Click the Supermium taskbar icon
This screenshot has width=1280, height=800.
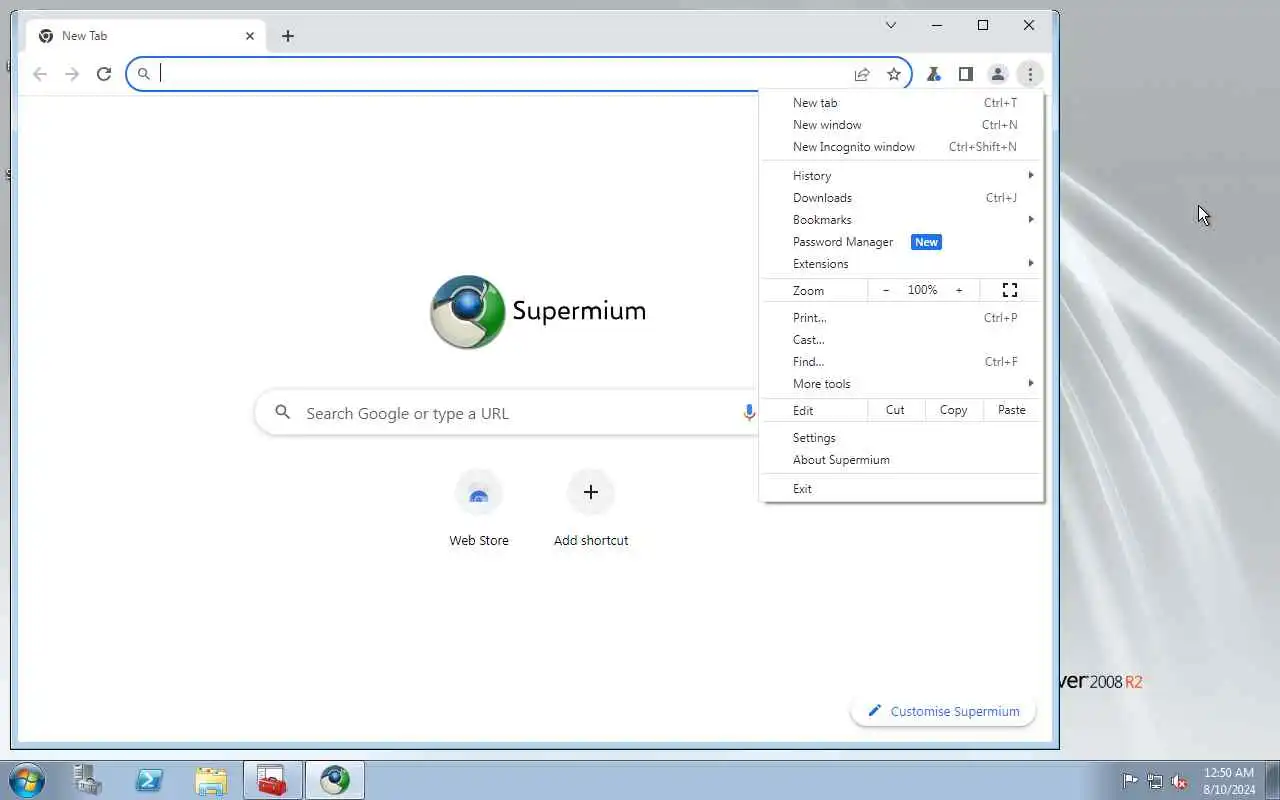coord(335,780)
